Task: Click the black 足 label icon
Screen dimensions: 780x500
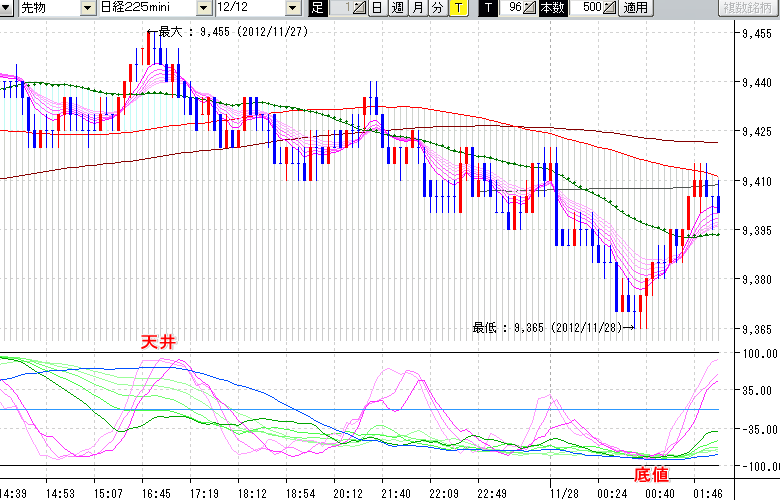Action: click(x=317, y=9)
